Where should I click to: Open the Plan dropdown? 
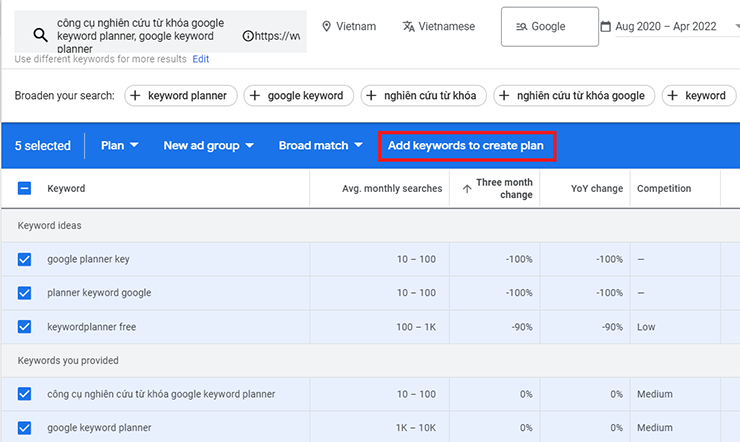click(119, 145)
